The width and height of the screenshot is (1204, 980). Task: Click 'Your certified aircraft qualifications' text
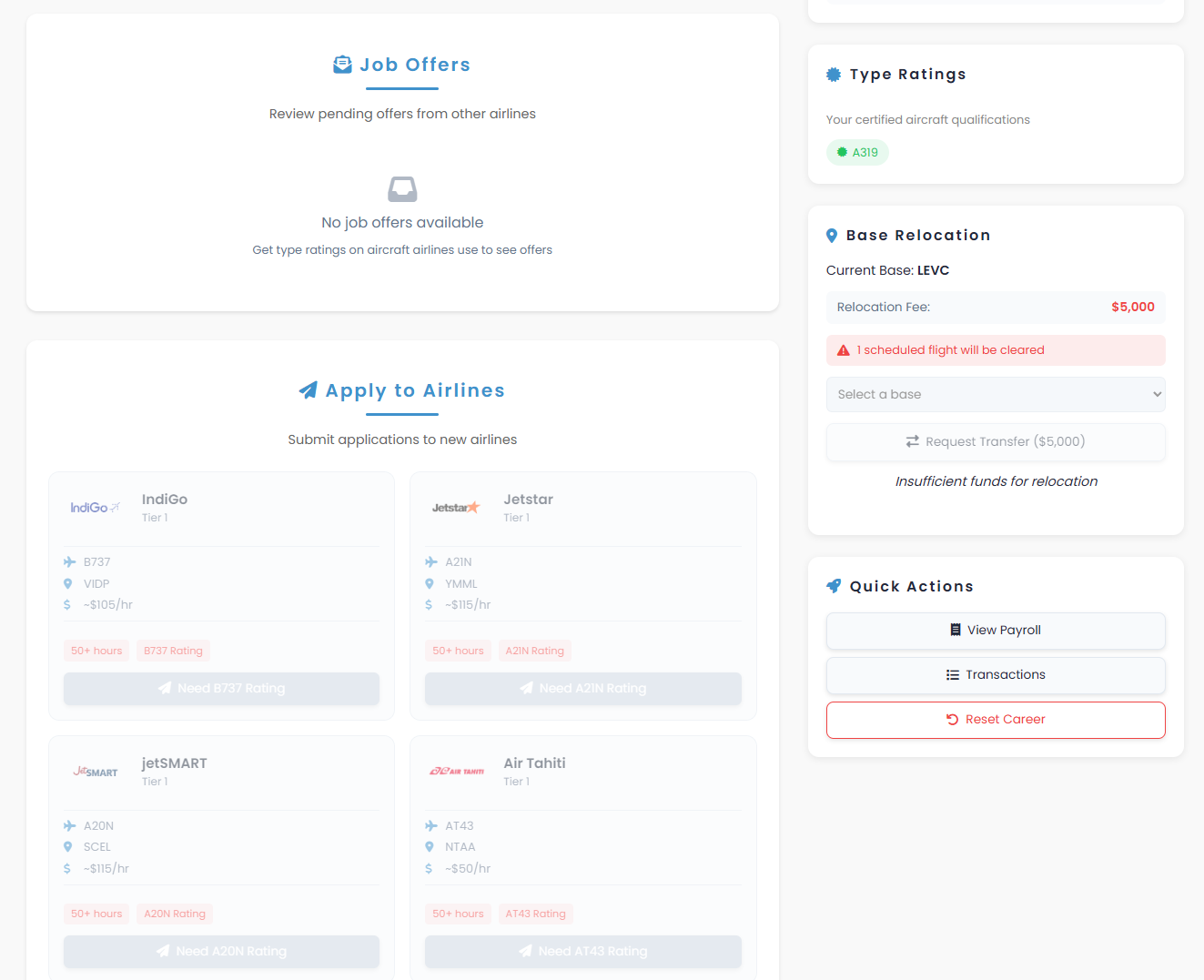tap(928, 120)
